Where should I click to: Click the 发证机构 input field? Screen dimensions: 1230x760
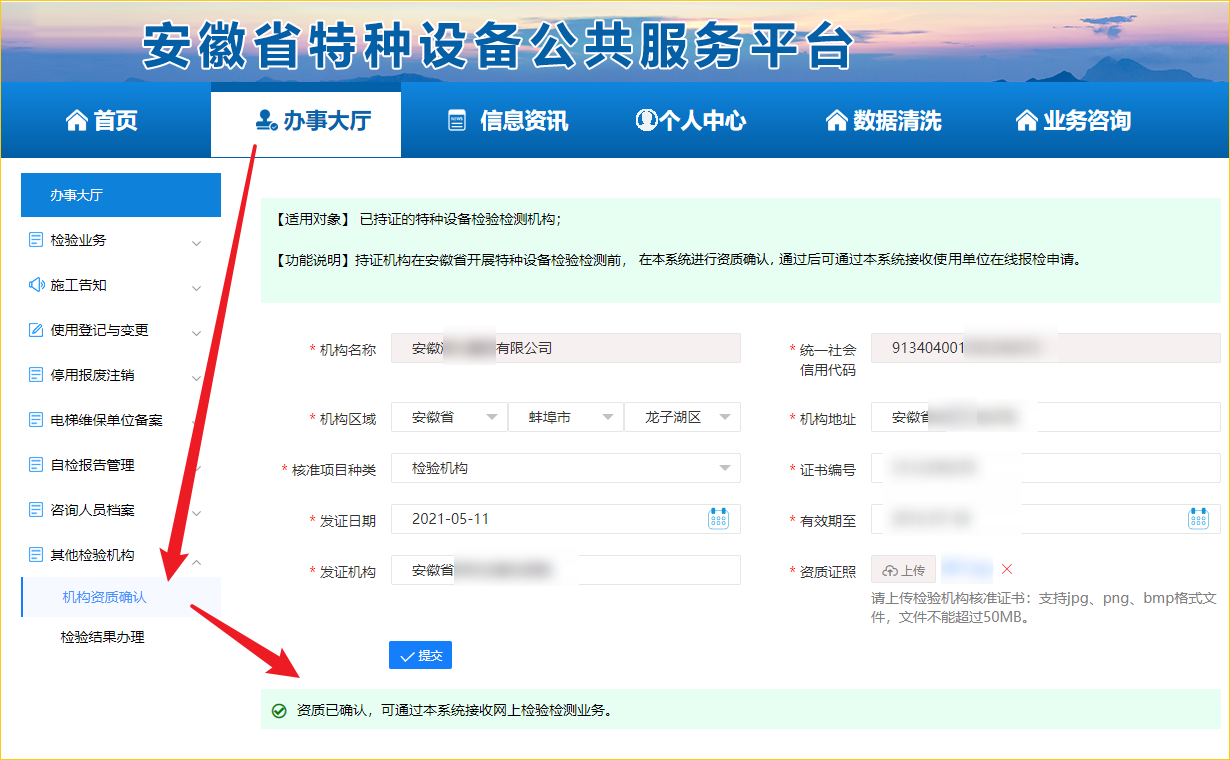[x=566, y=570]
